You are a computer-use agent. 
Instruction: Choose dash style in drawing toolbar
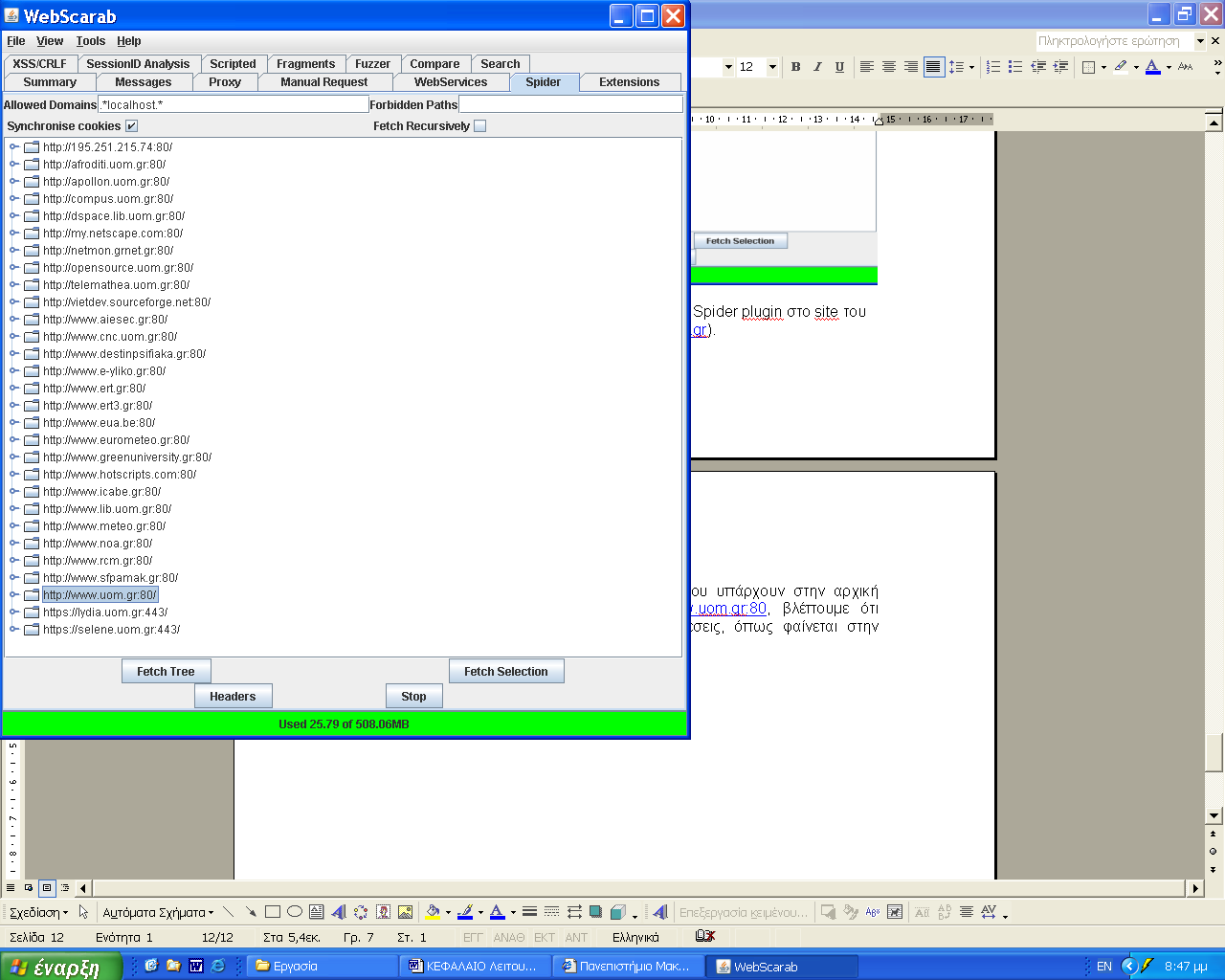[552, 912]
